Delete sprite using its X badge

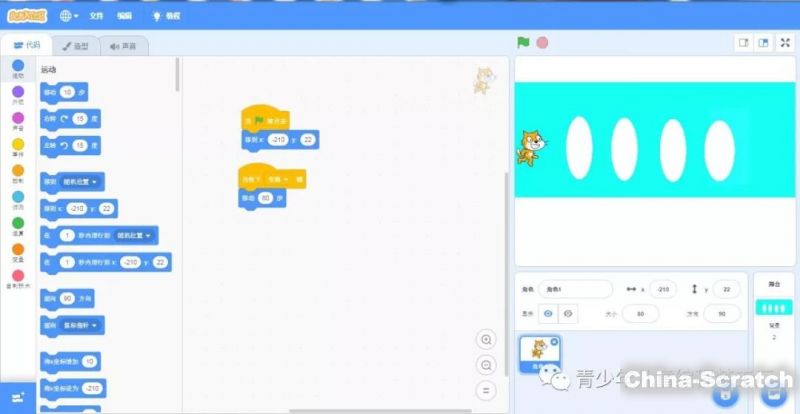click(x=555, y=342)
